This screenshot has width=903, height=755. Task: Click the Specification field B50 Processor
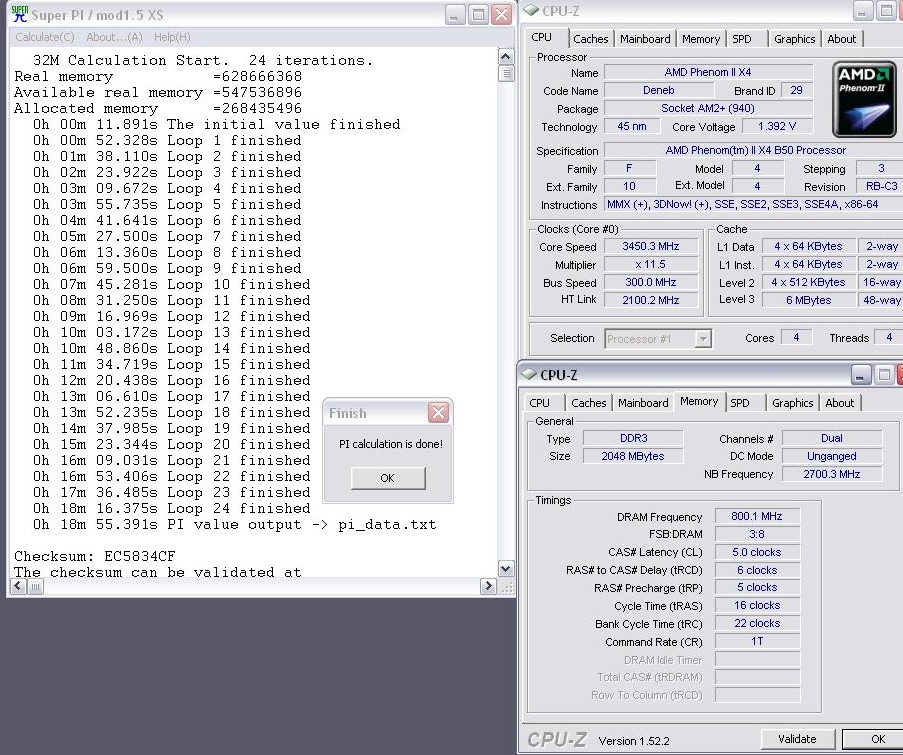[x=755, y=150]
